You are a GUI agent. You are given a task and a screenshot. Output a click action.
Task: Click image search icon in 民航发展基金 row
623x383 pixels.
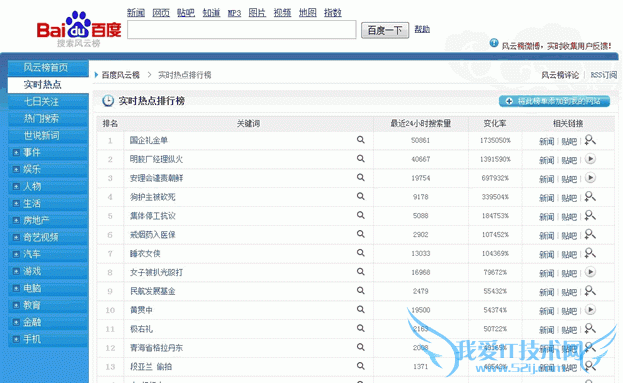590,290
